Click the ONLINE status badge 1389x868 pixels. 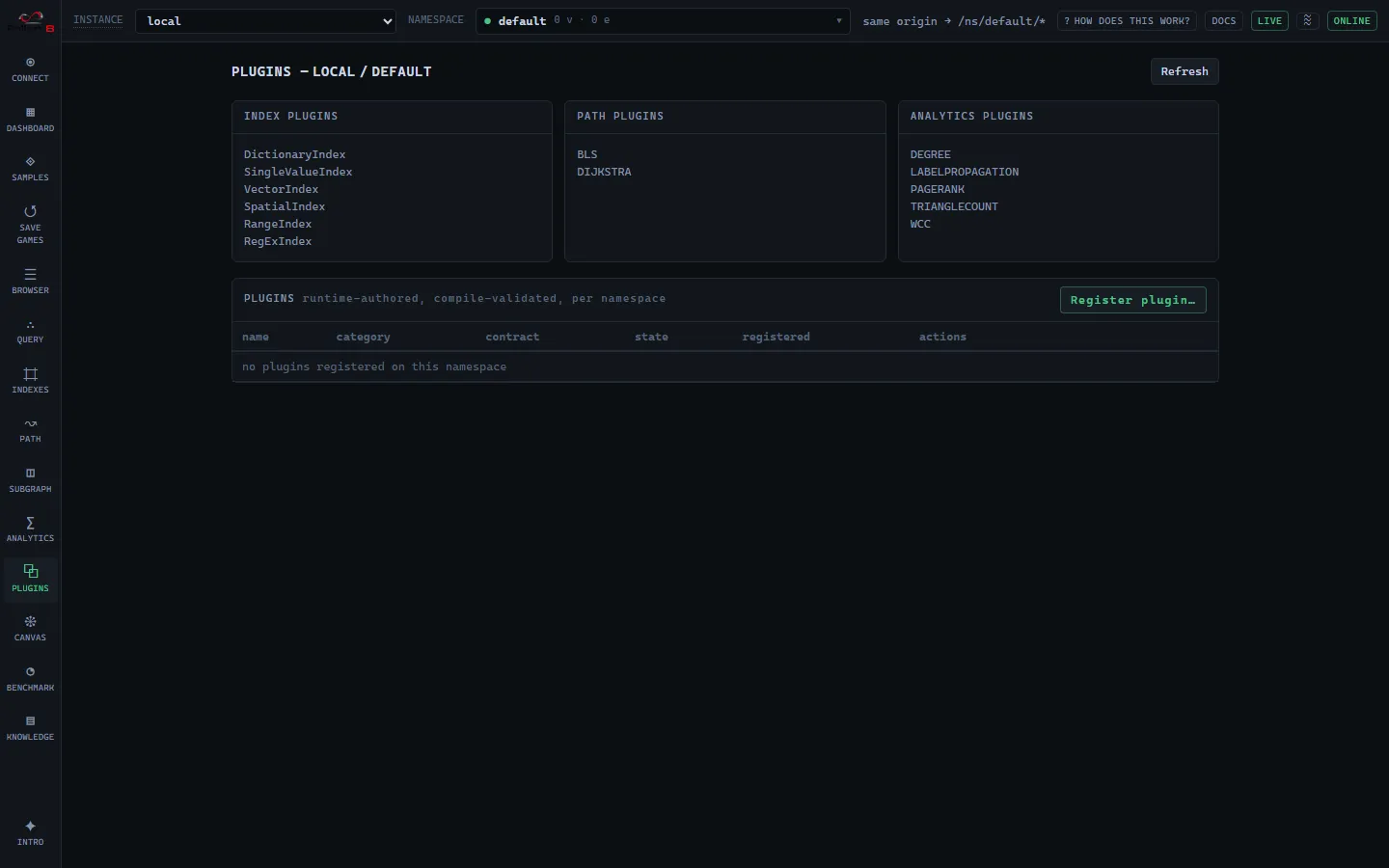pos(1351,20)
